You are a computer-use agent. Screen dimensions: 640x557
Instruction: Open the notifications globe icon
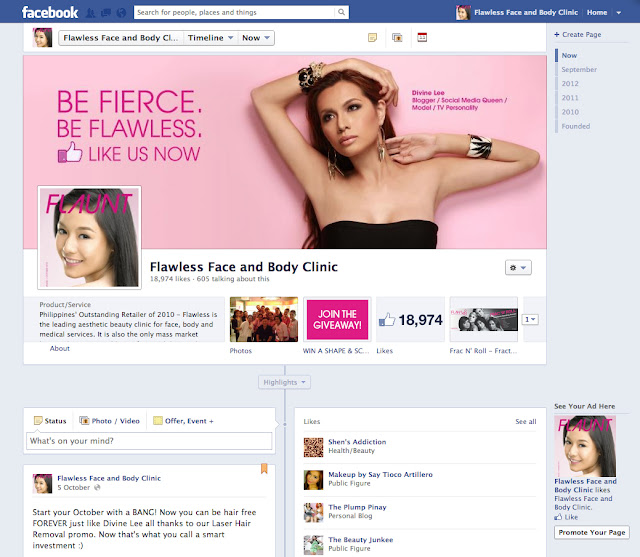[121, 13]
